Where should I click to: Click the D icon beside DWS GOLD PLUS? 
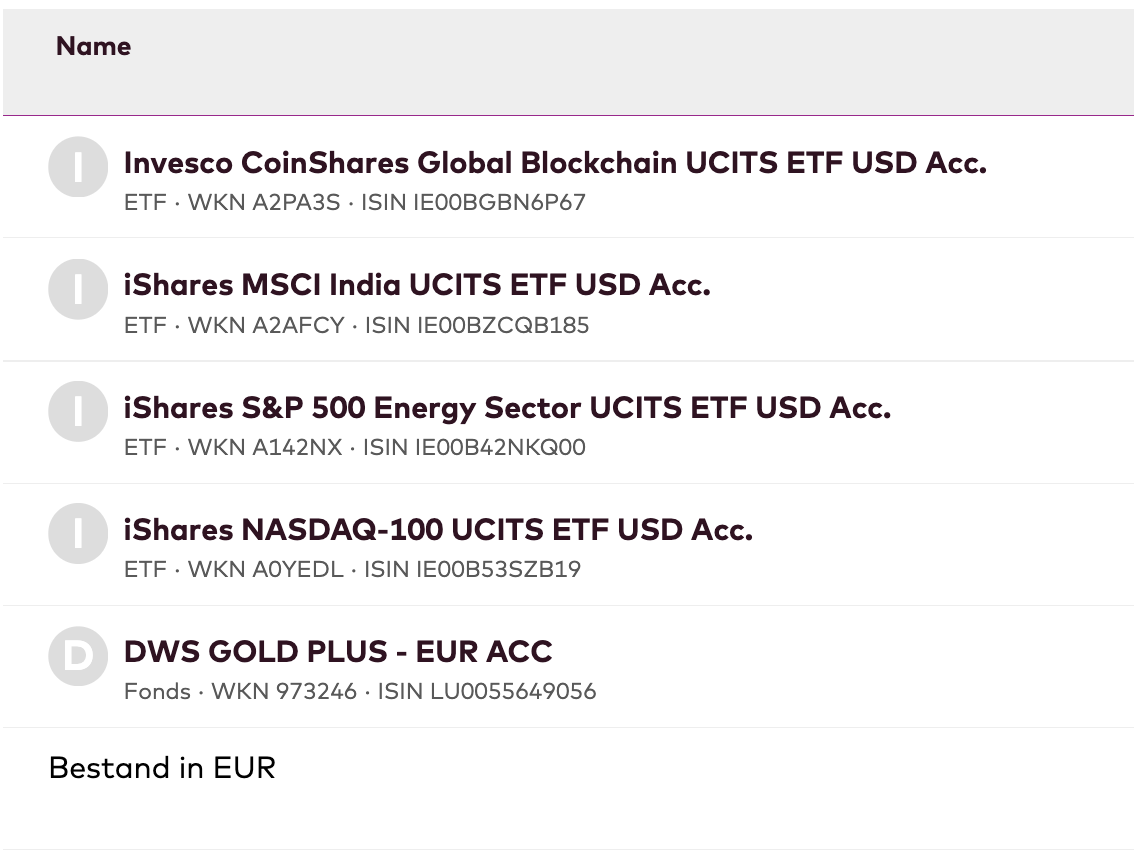(78, 655)
